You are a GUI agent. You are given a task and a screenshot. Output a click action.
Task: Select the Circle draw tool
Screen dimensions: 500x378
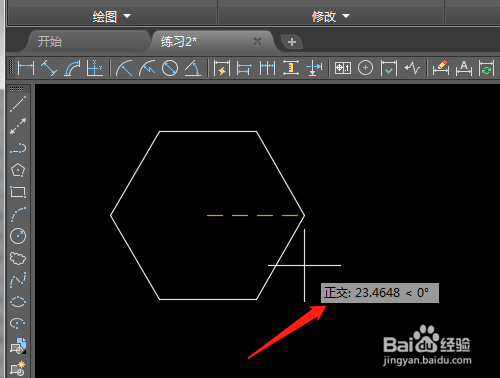18,236
